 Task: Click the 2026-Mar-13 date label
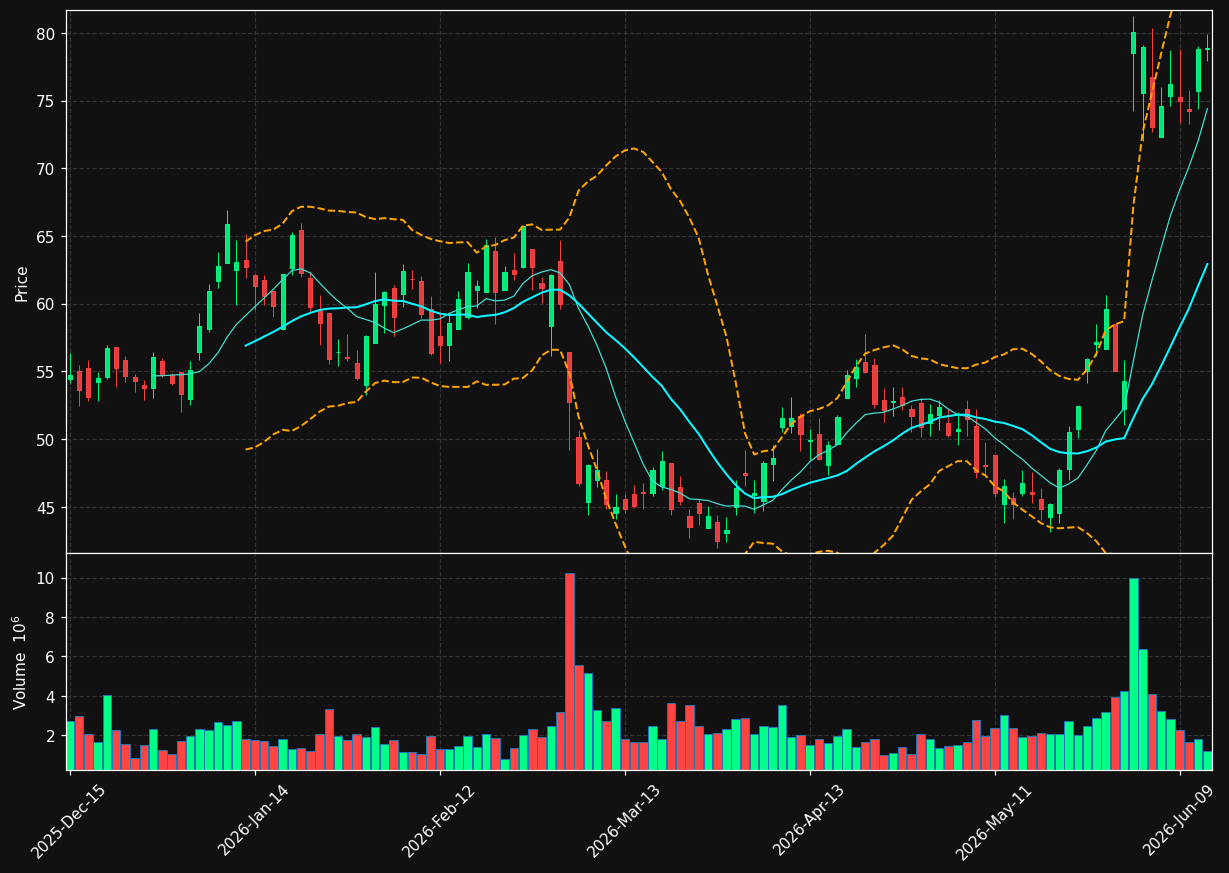coord(624,821)
